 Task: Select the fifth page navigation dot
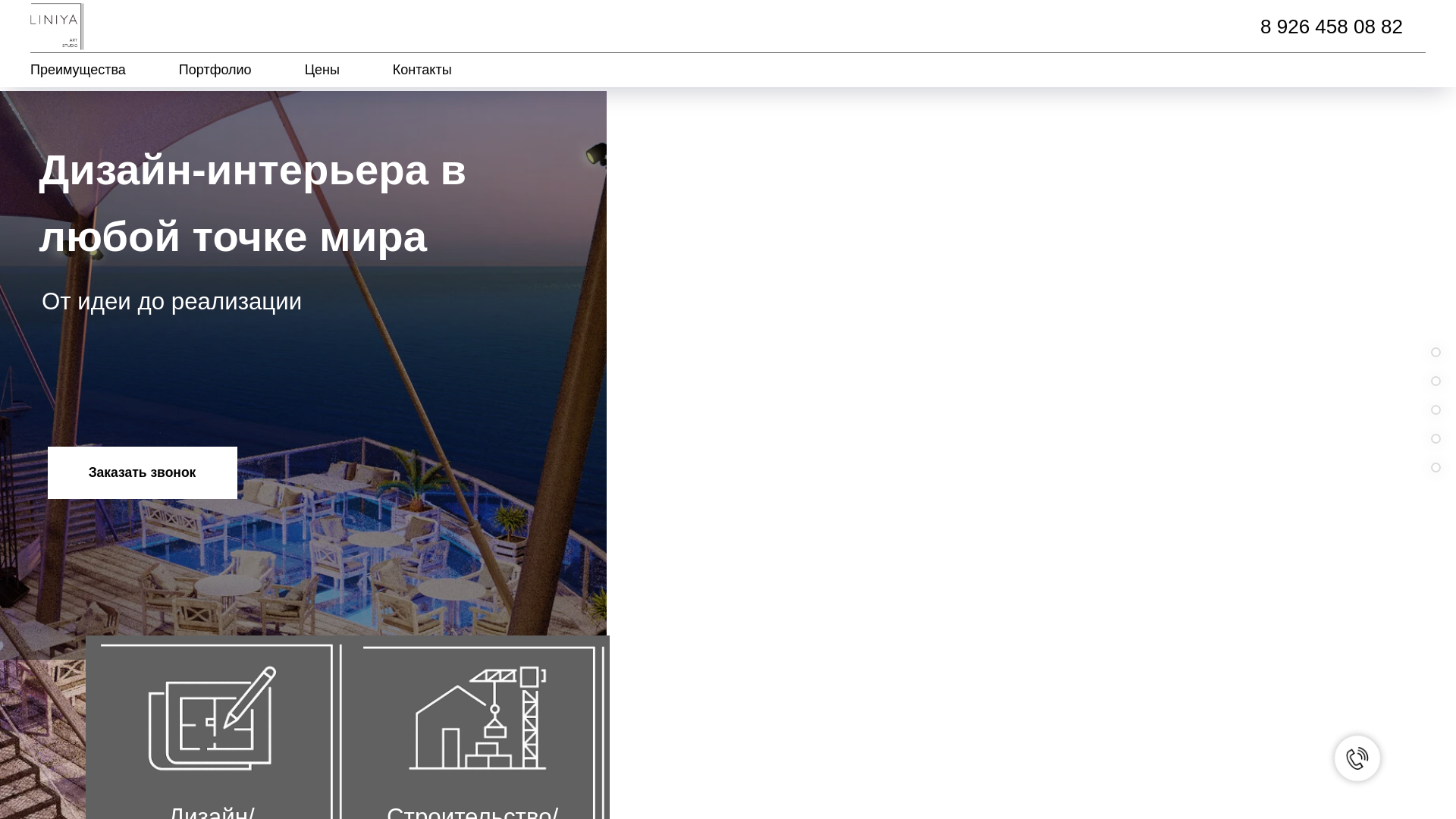click(x=1436, y=467)
